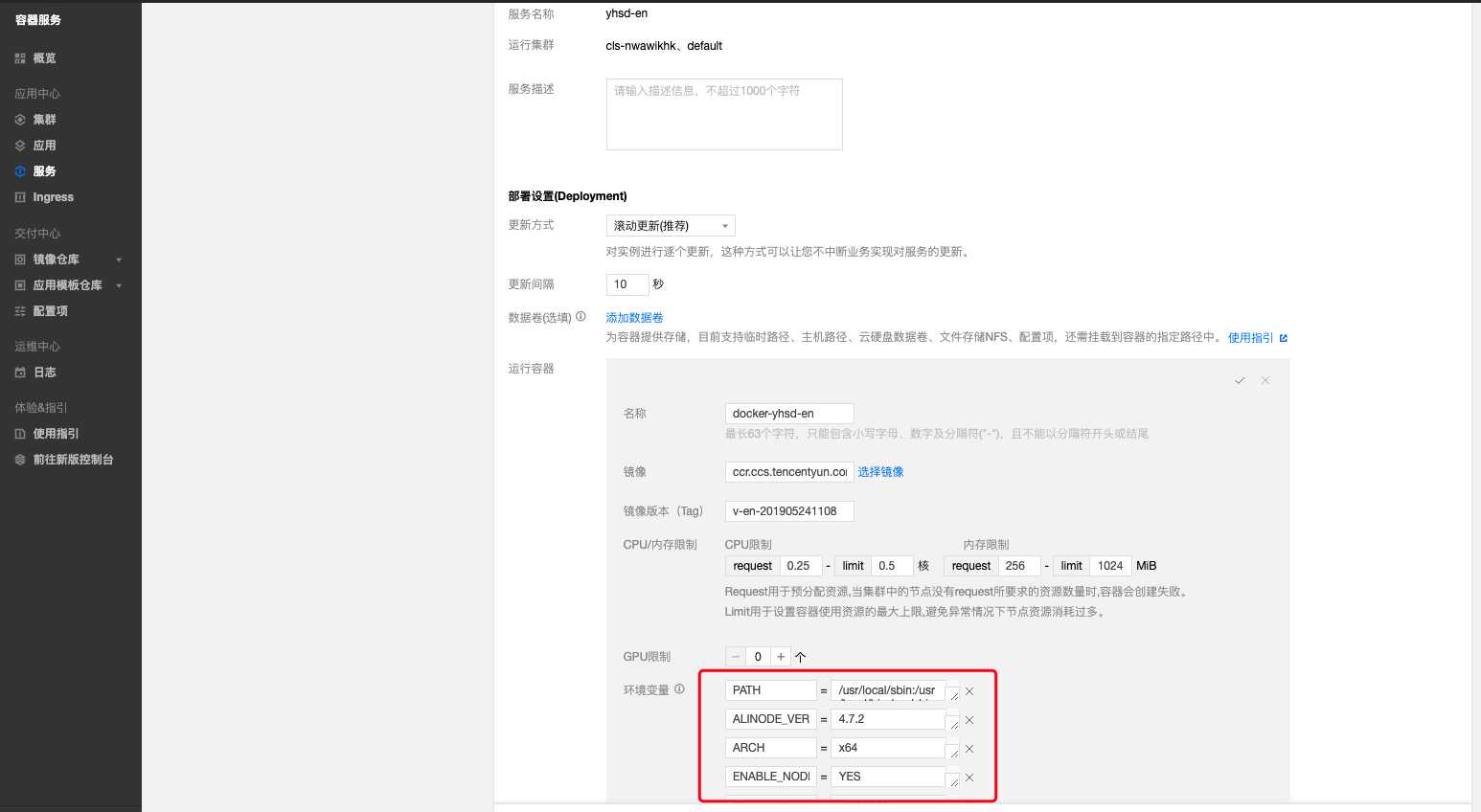1481x812 pixels.
Task: Remove the PATH environment variable via X icon
Action: 968,690
